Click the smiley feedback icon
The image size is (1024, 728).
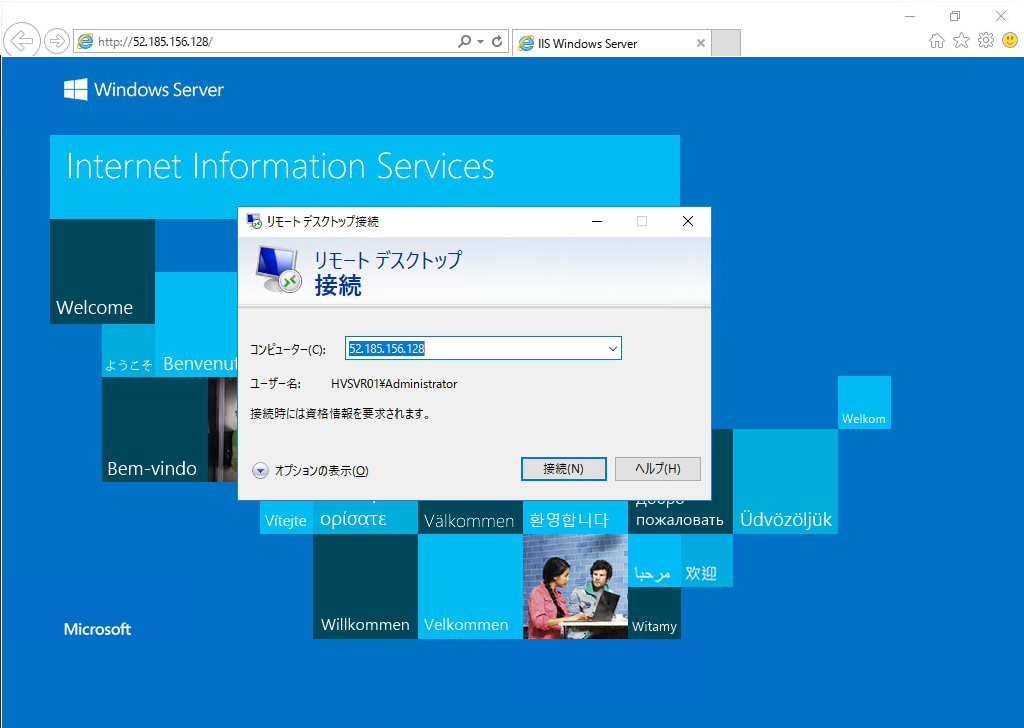1010,40
